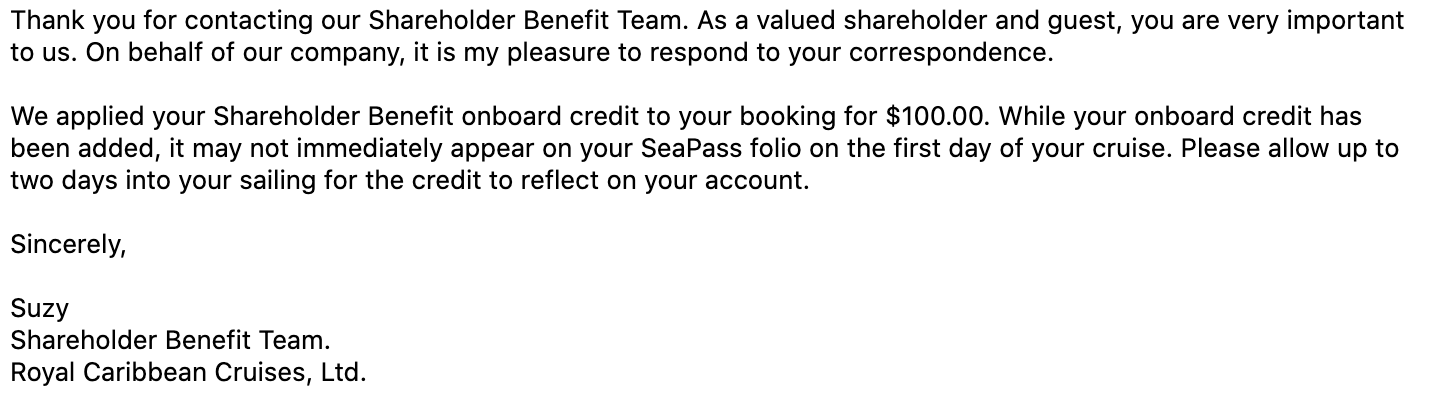
Task: Click the word "correspondence" in first paragraph
Action: click(x=948, y=52)
